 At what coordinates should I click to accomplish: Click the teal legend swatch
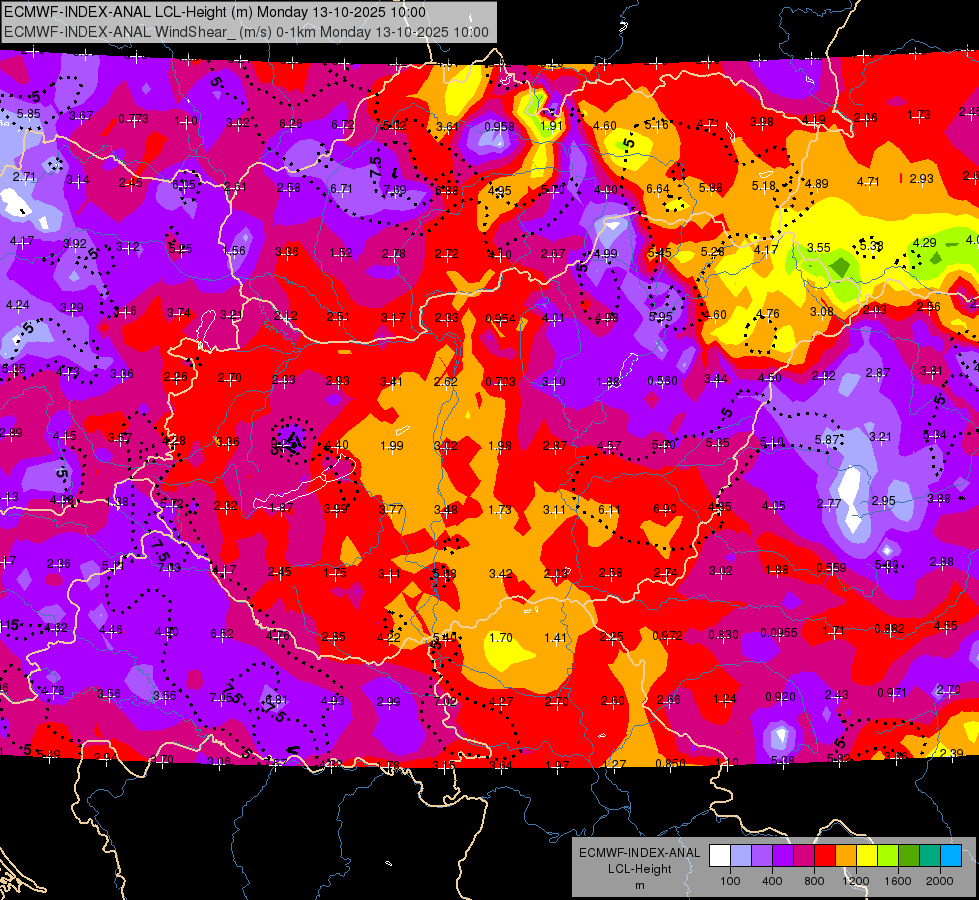930,856
